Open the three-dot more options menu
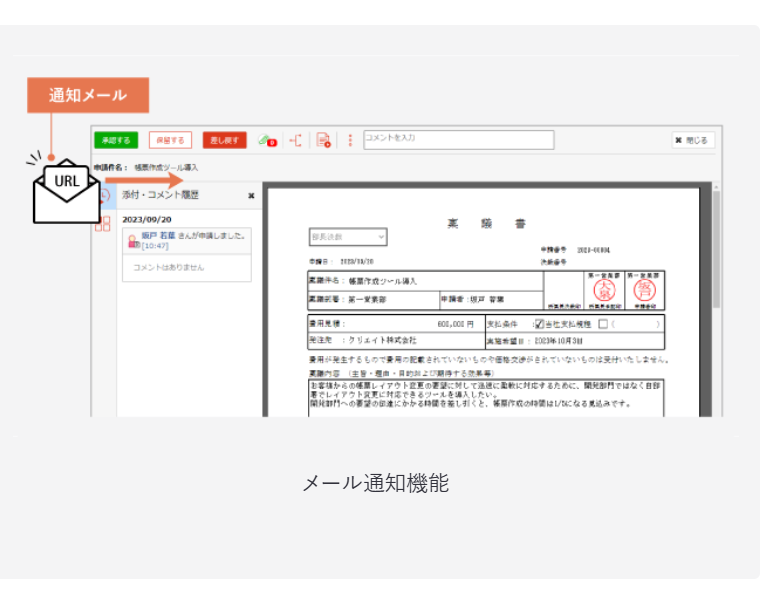 pos(350,141)
